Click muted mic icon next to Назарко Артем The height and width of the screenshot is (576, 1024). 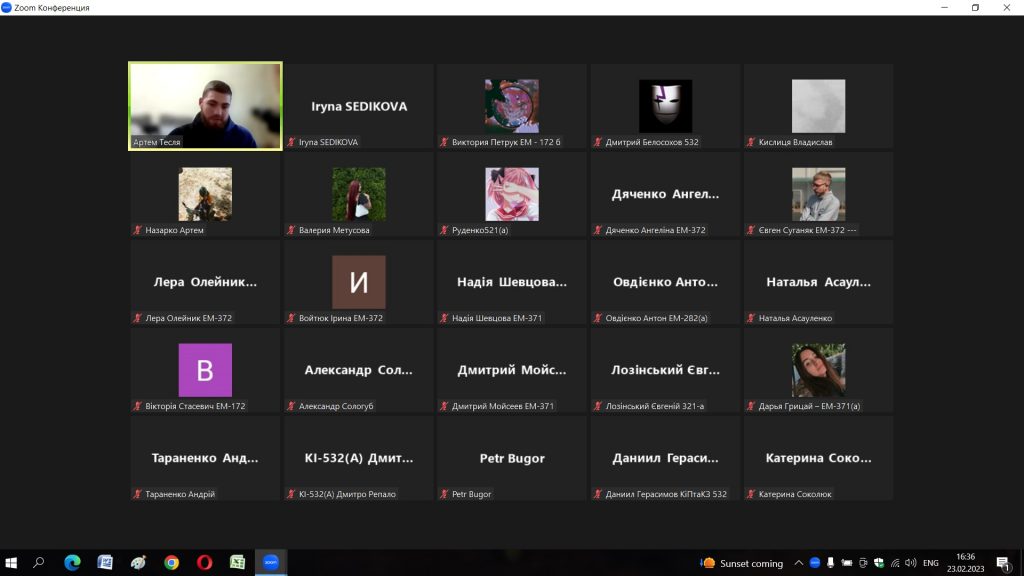pyautogui.click(x=138, y=231)
